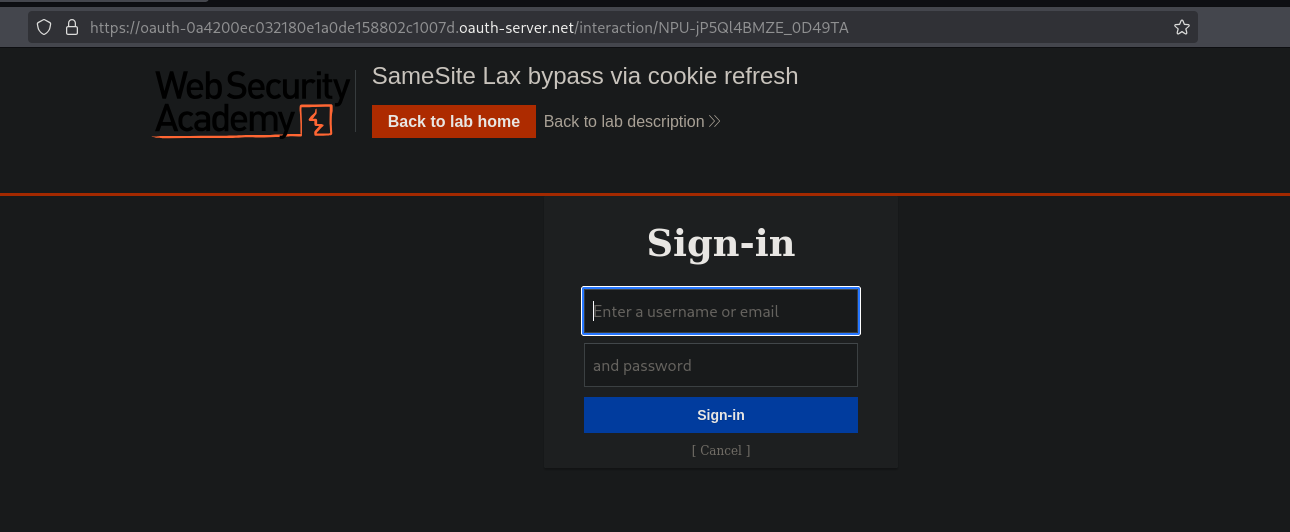
Task: Click the orange divider line under header
Action: [645, 193]
